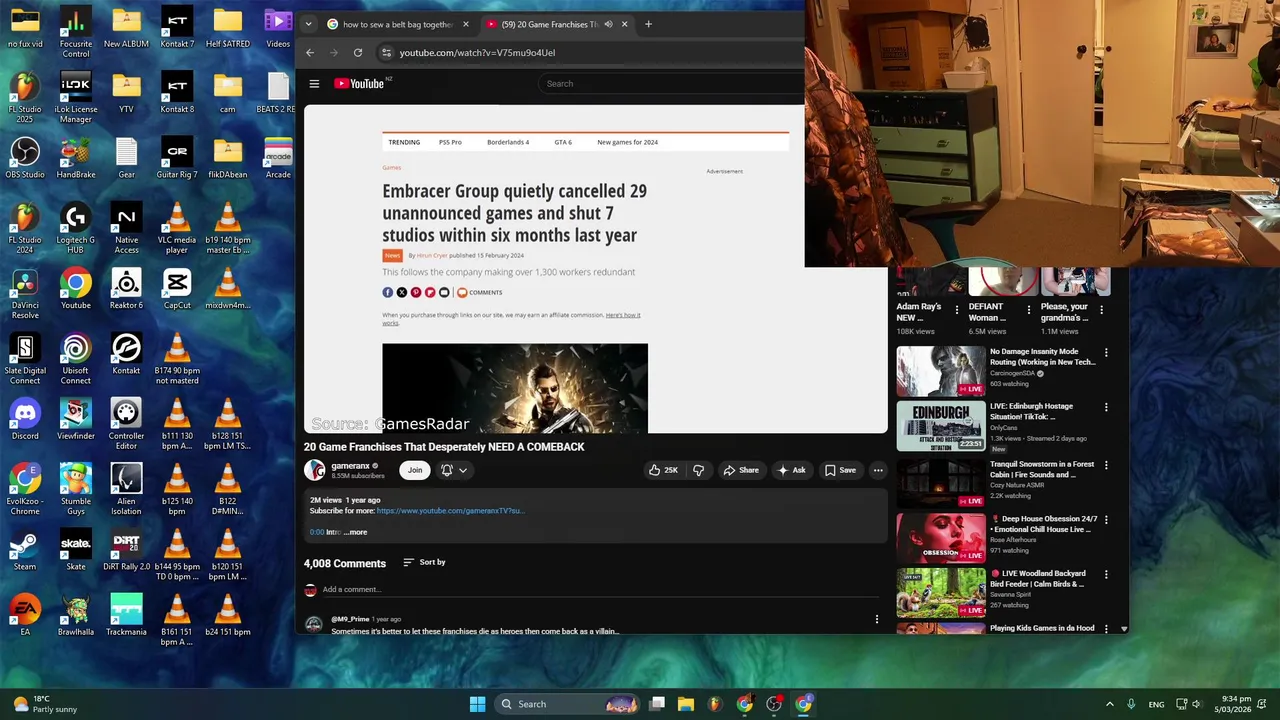Viewport: 1280px width, 720px height.
Task: Open the Windows Start menu
Action: pos(478,704)
